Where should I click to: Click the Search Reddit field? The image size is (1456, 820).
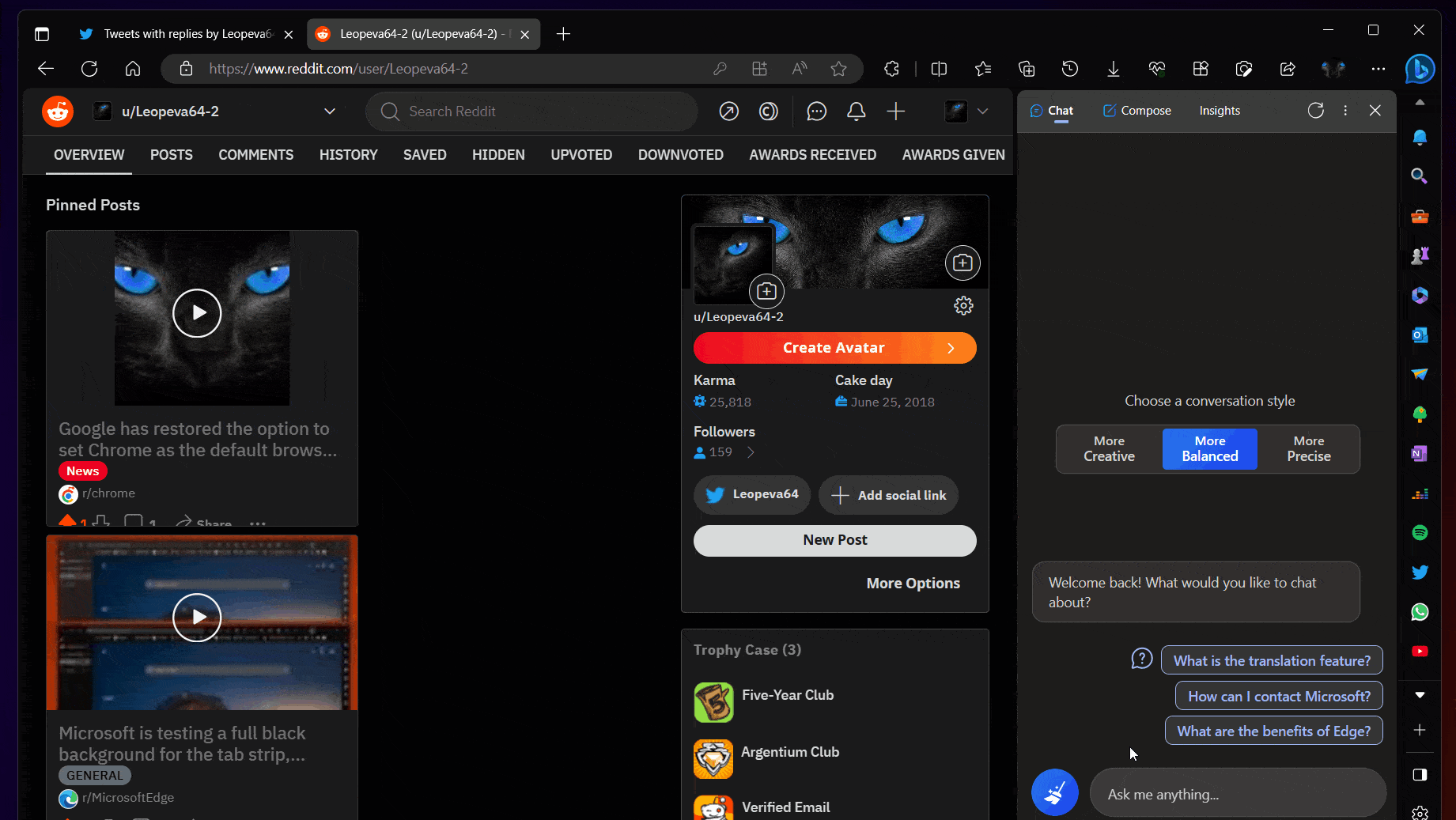531,111
